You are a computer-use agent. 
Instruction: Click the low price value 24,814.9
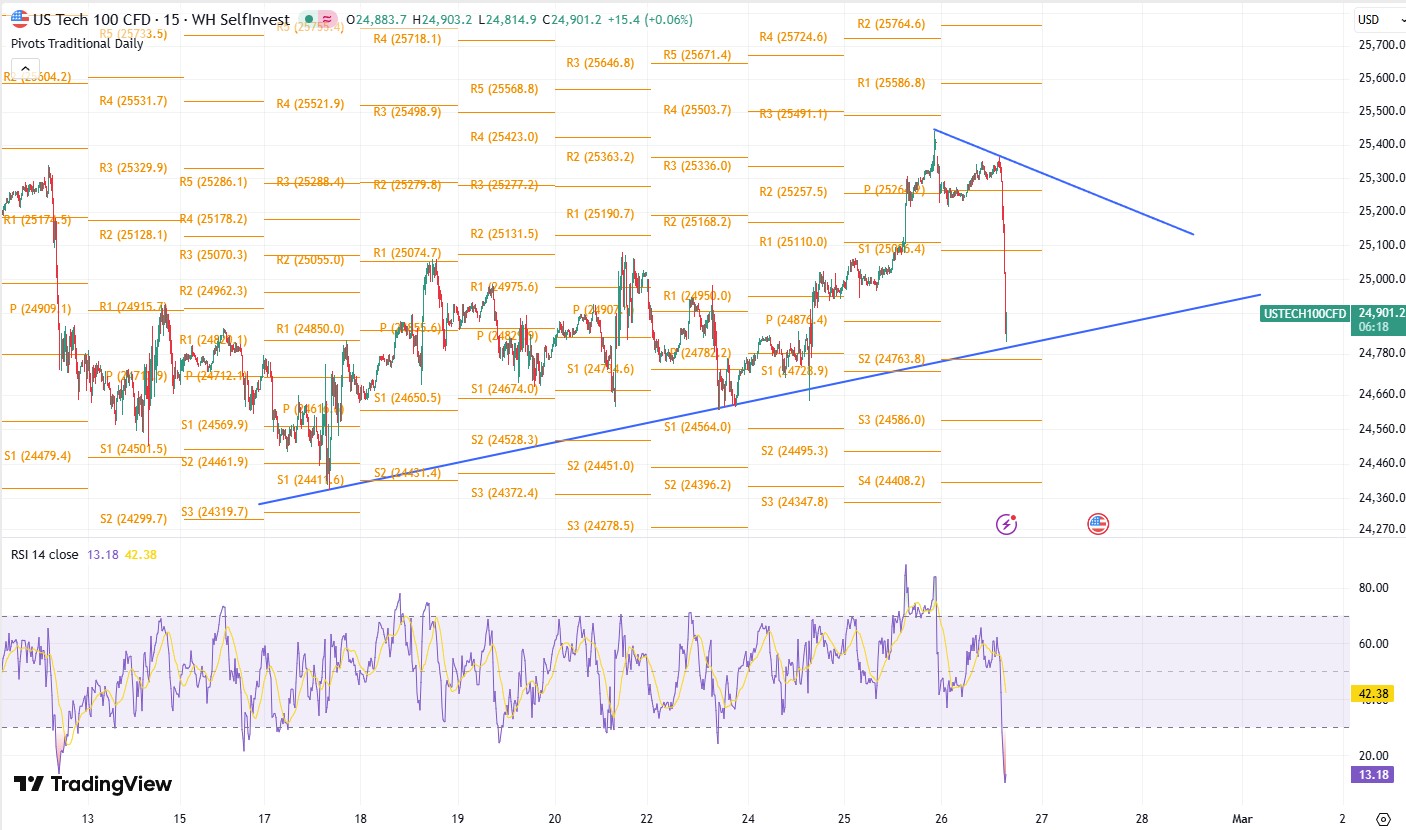point(512,19)
